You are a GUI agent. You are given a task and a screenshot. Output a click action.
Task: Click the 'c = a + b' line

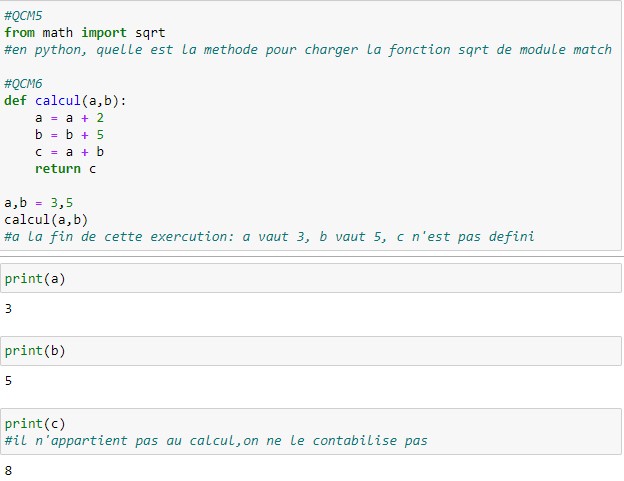pos(69,152)
